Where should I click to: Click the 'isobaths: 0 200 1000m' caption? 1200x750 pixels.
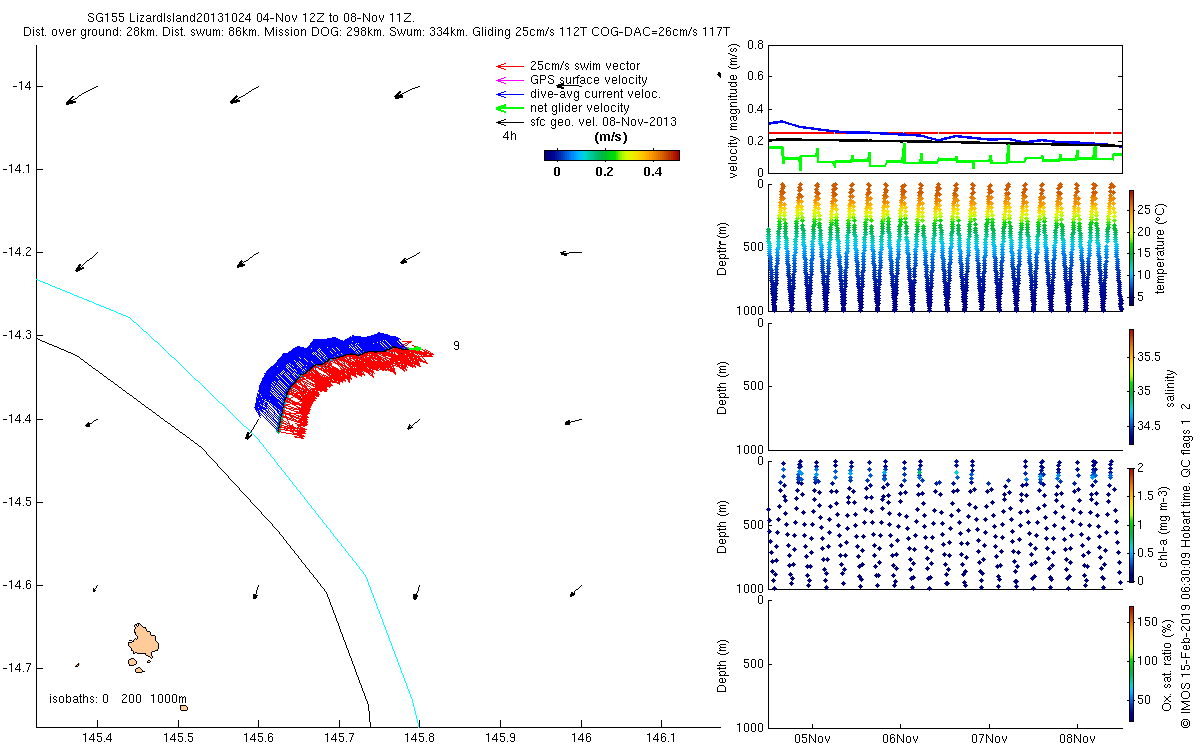coord(118,699)
